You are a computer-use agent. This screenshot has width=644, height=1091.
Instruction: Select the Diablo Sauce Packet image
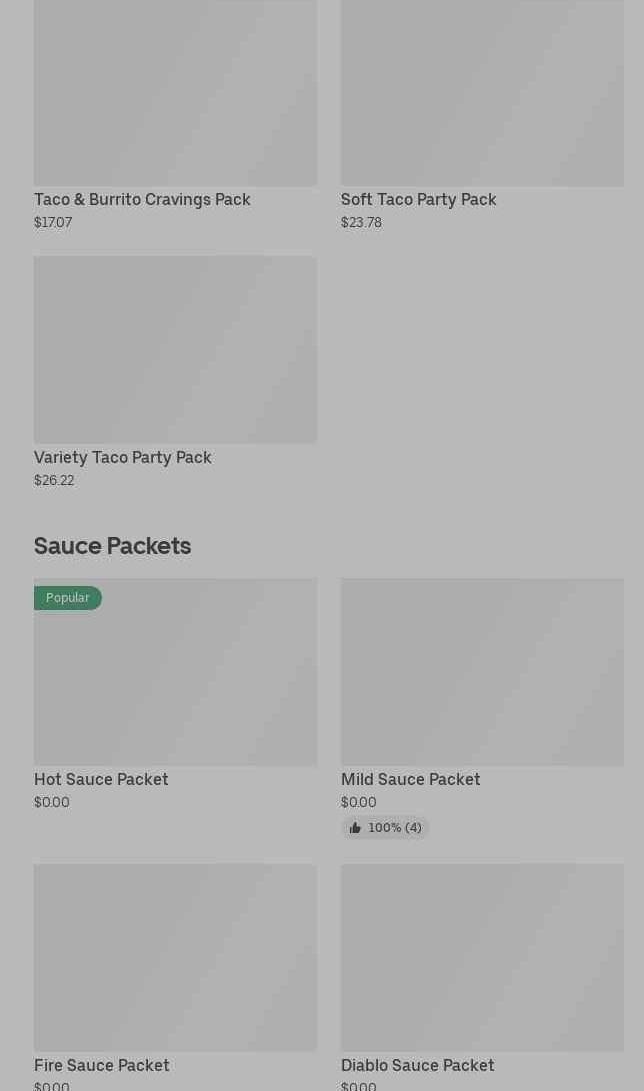pos(482,957)
